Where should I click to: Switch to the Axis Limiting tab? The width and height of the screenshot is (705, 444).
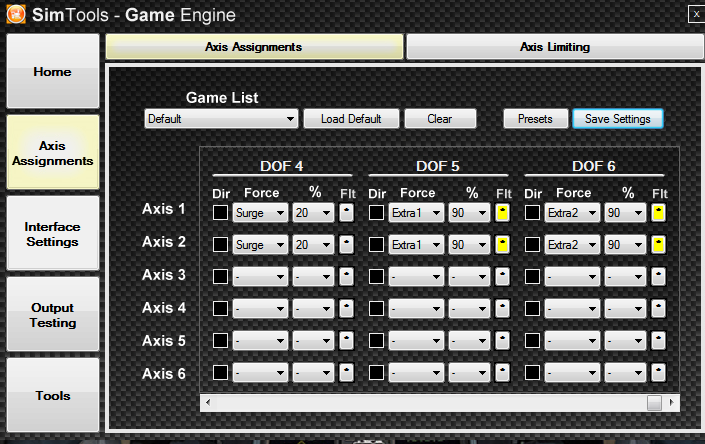tap(555, 47)
